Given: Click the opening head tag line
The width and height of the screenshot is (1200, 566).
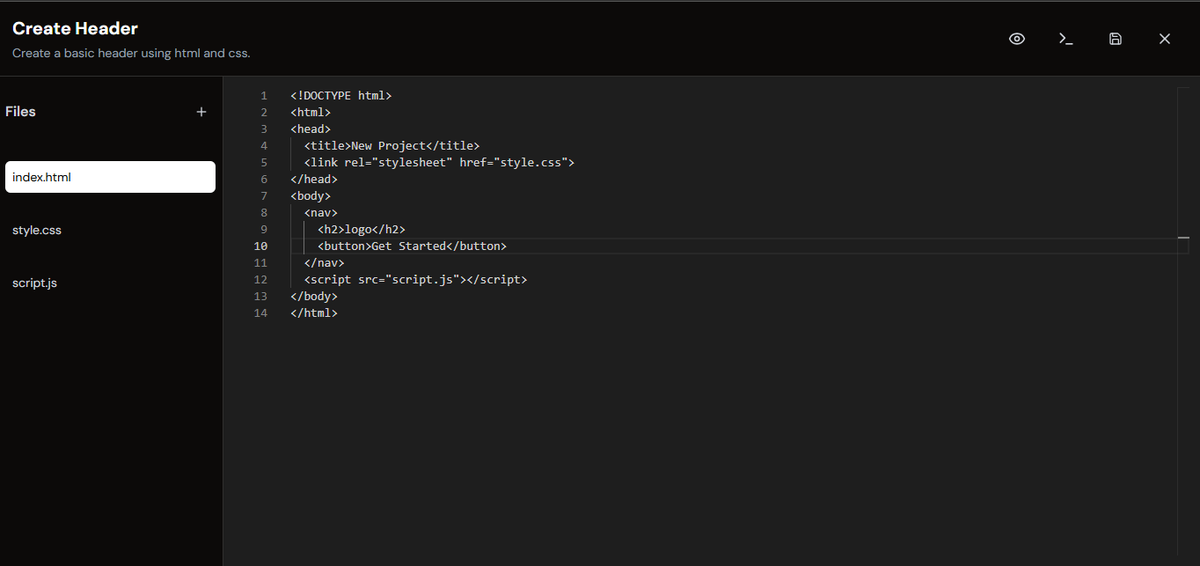Looking at the screenshot, I should pyautogui.click(x=310, y=129).
